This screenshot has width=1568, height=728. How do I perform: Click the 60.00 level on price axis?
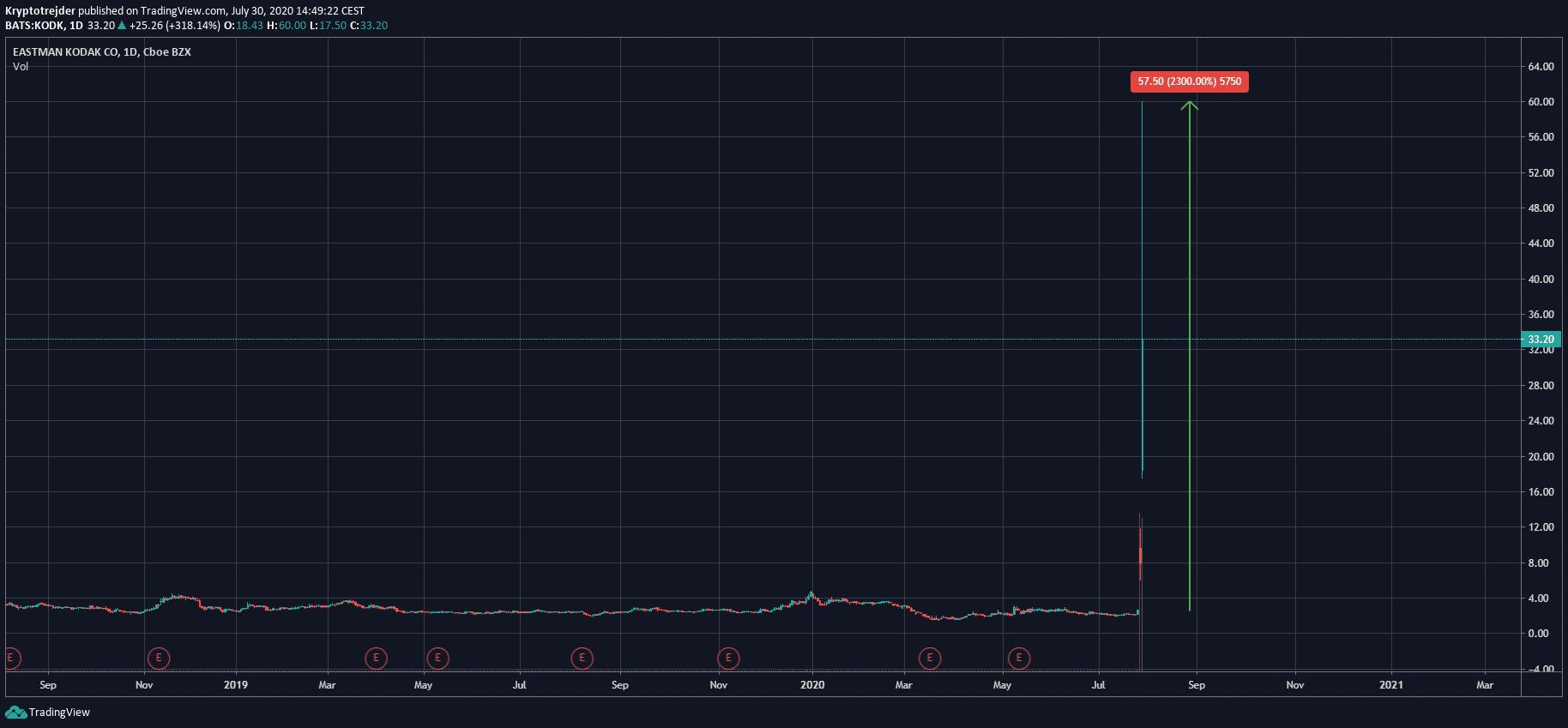1541,102
